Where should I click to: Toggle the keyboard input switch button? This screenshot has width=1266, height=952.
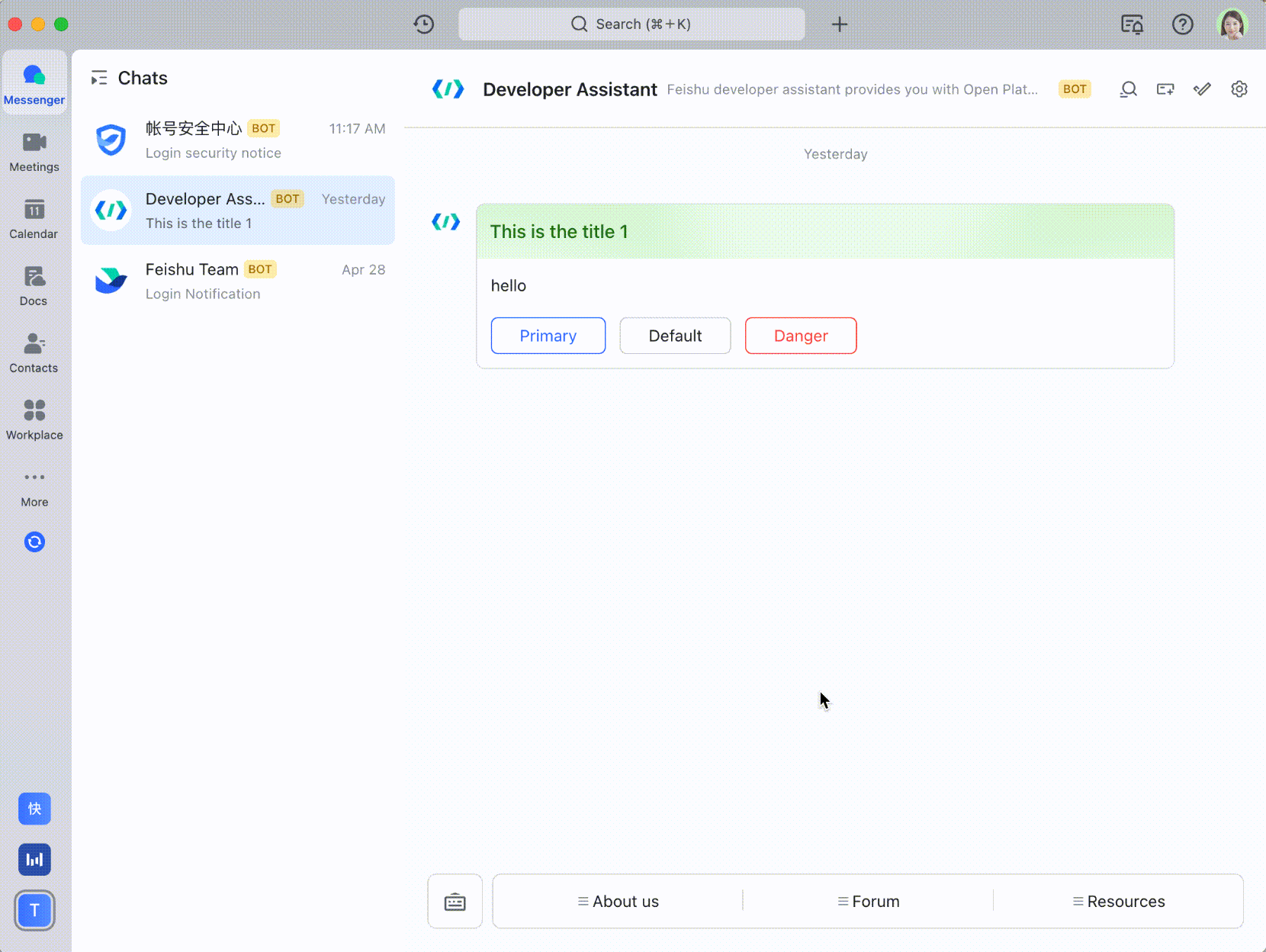click(x=455, y=902)
